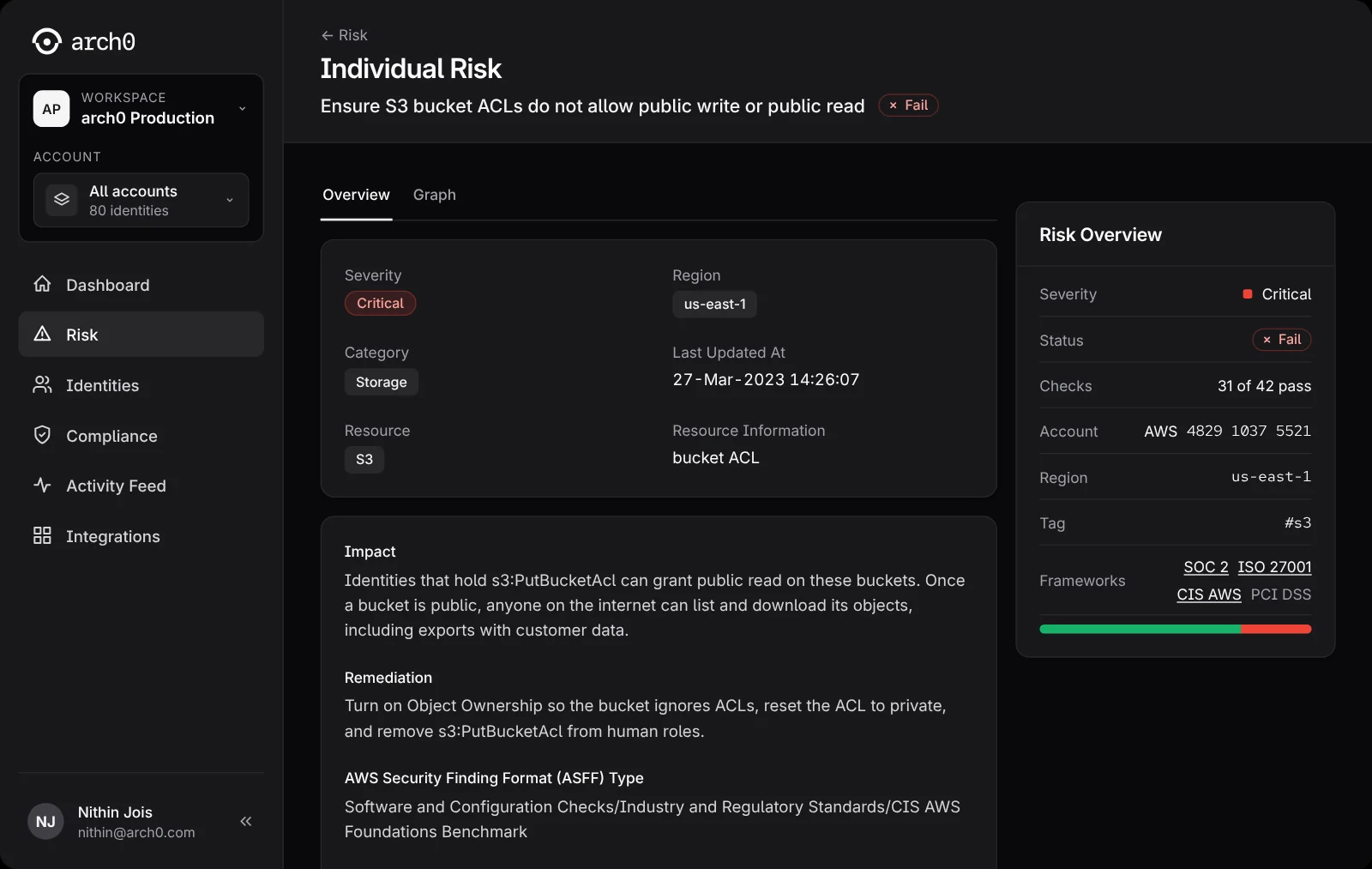This screenshot has width=1372, height=869.
Task: Click the Risk Overview panel title
Action: (1100, 235)
